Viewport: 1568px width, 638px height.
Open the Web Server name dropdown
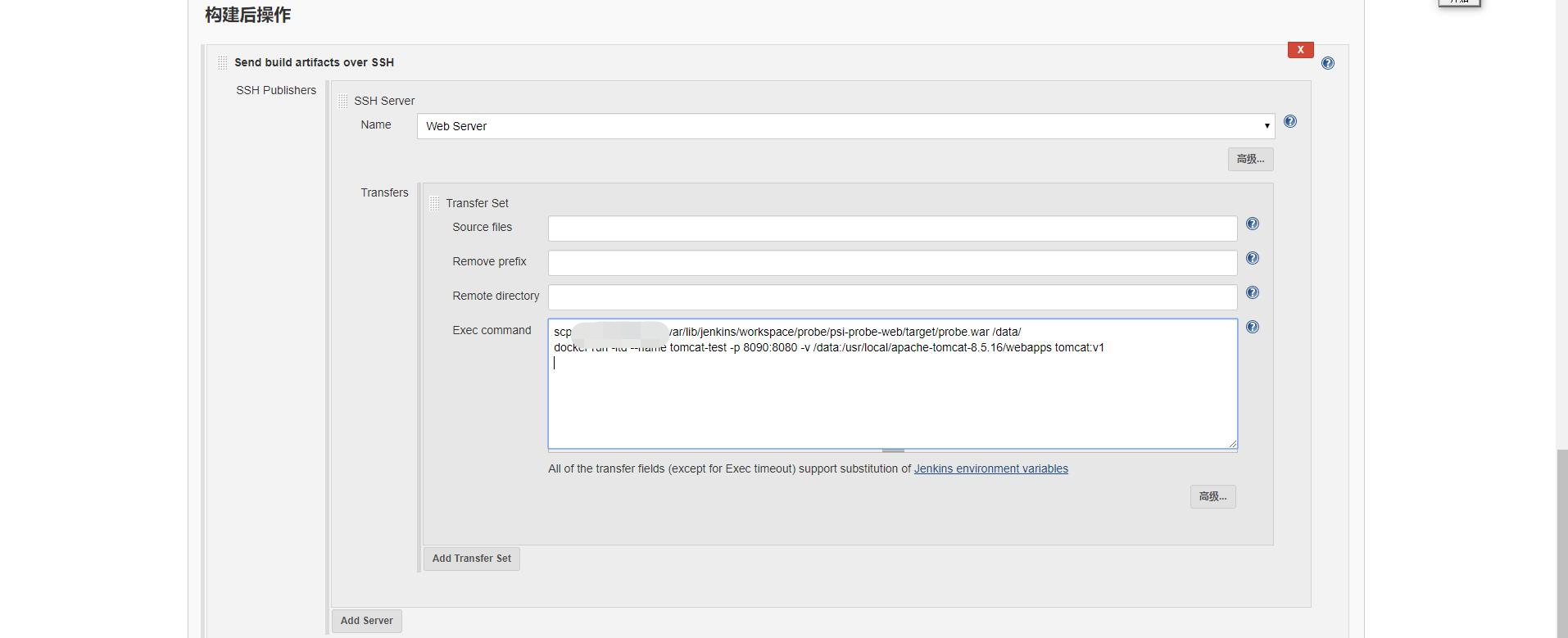pos(845,126)
